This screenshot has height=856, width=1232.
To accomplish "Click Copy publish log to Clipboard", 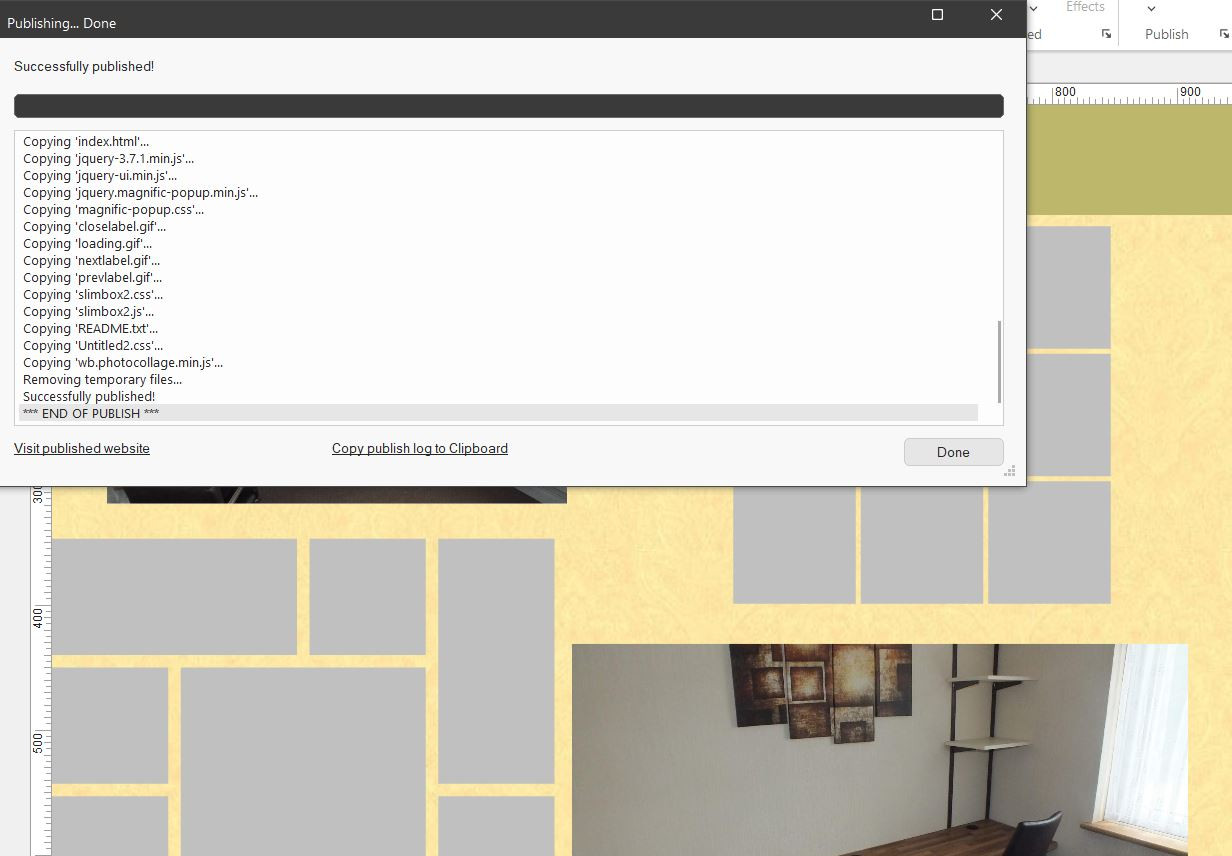I will click(420, 448).
